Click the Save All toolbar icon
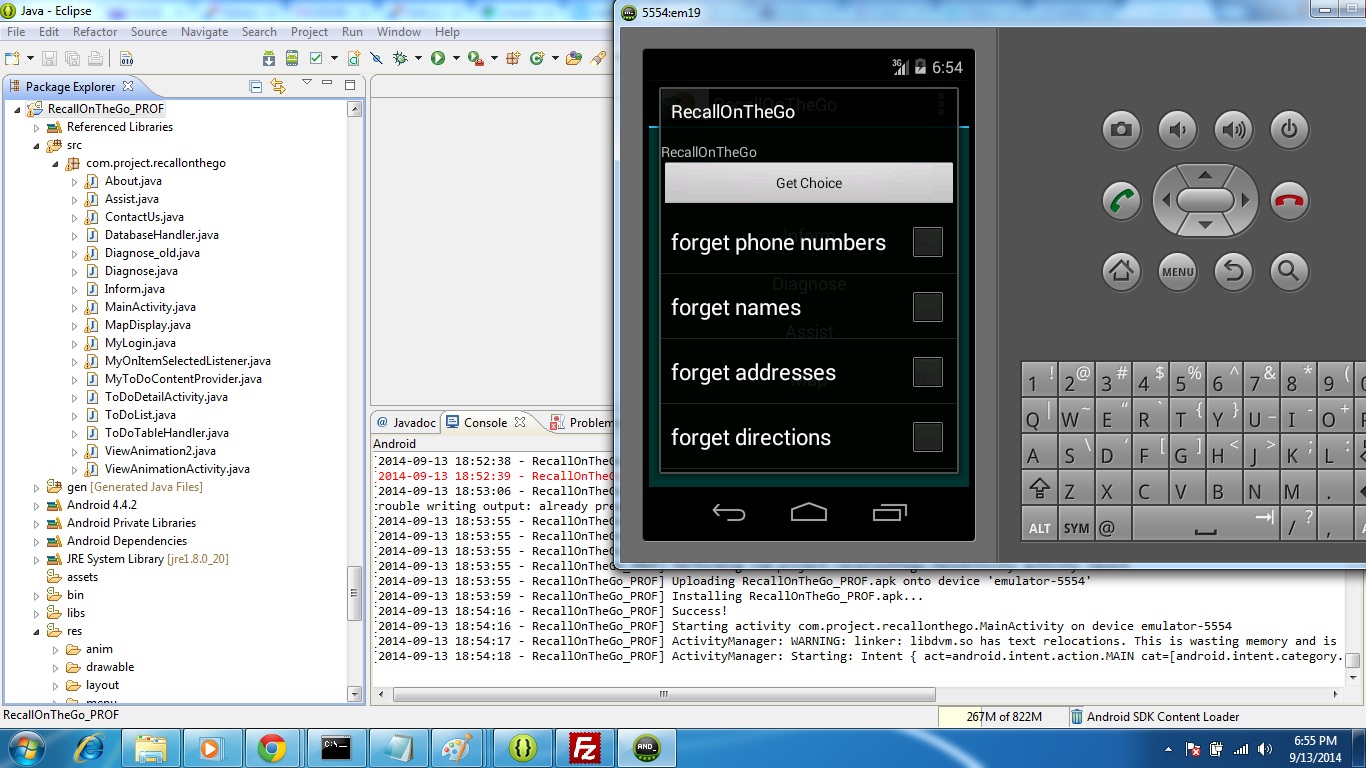 coord(72,58)
